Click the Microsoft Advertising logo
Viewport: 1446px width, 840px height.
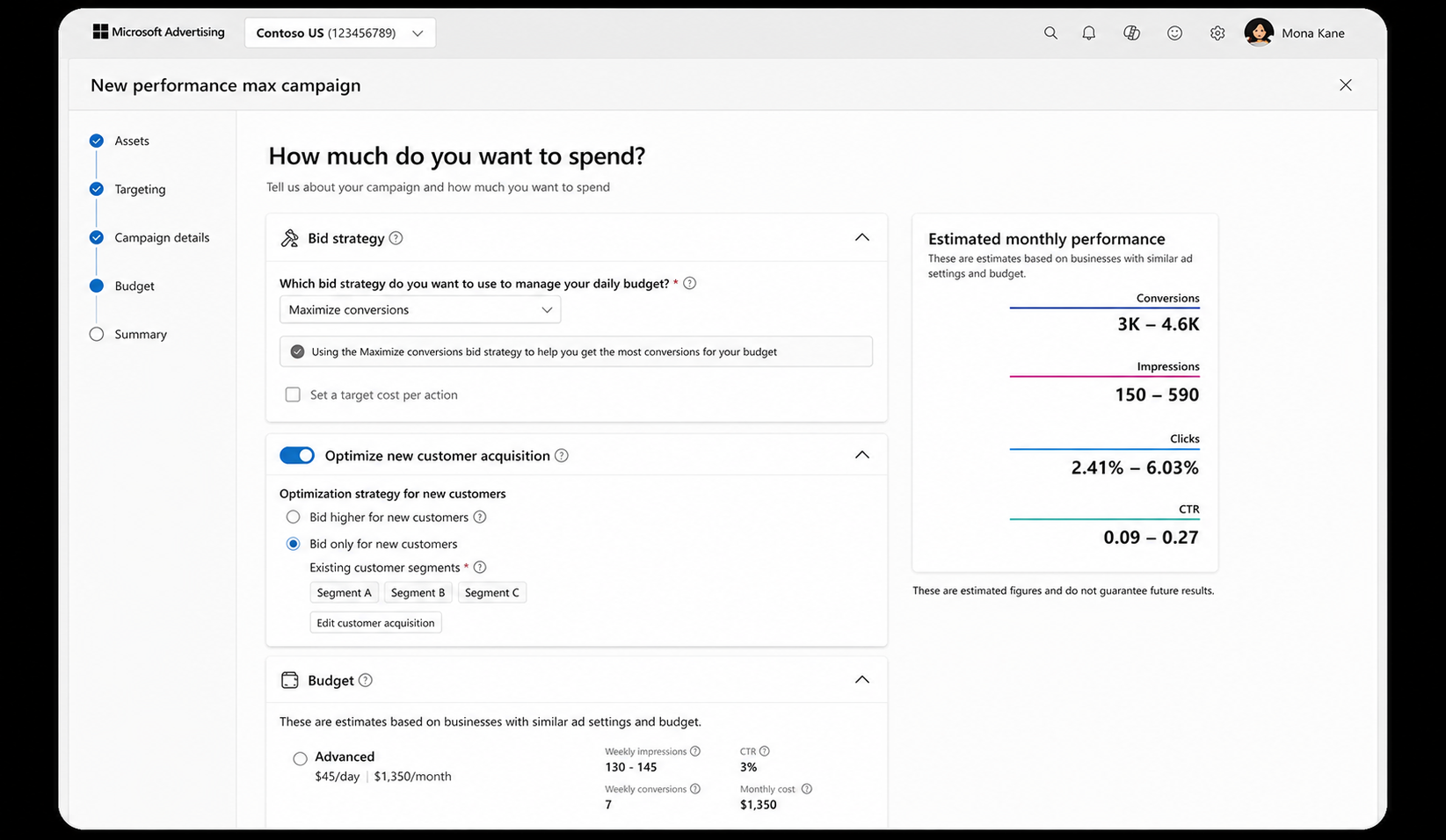(159, 32)
